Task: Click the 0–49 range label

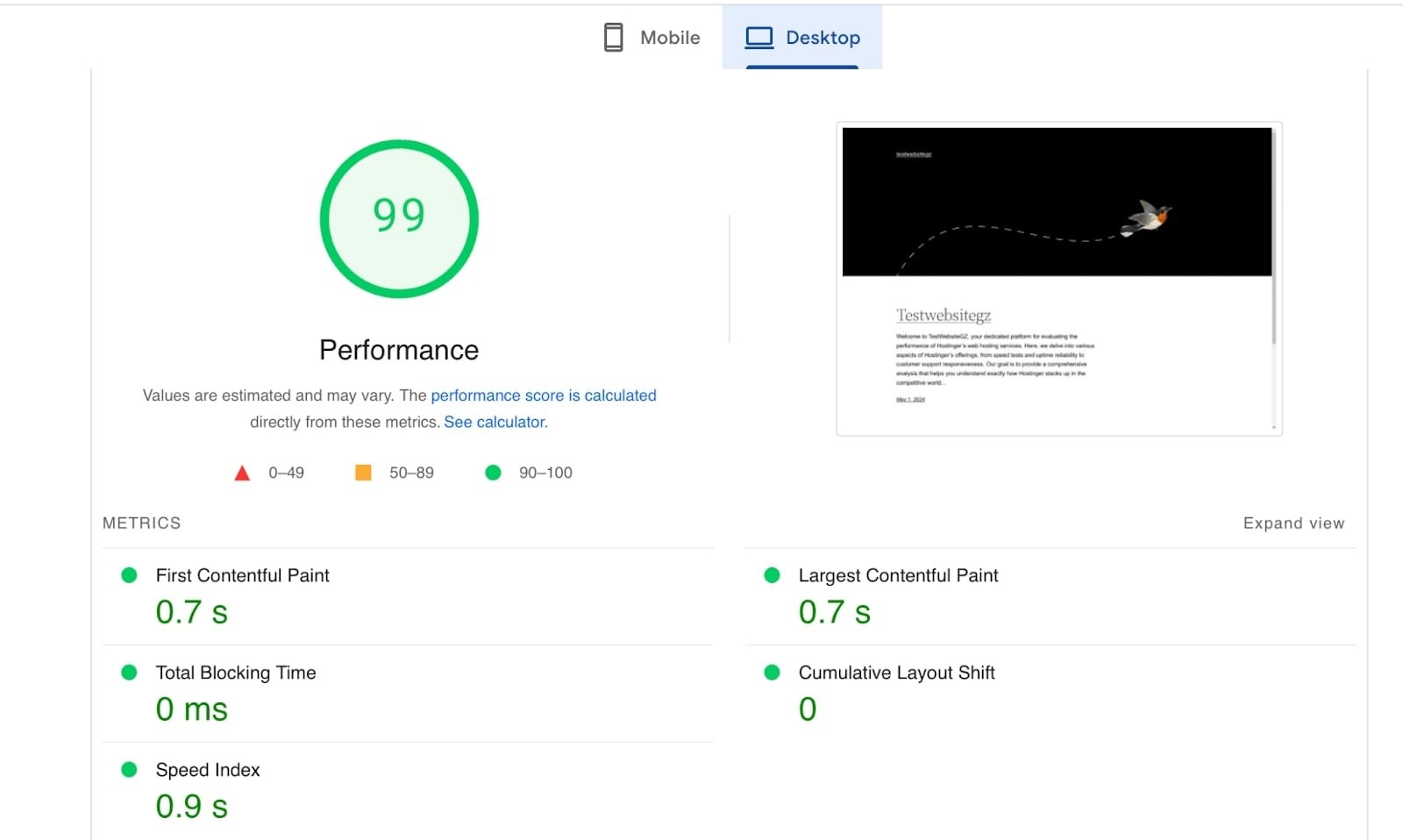Action: tap(286, 473)
